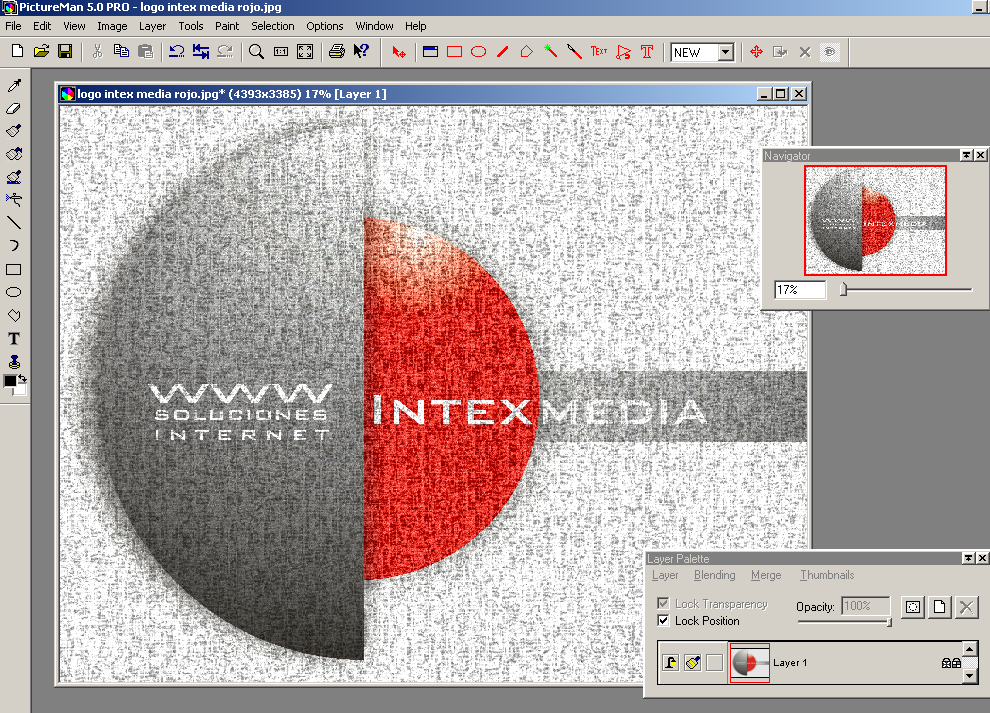Open the NEW selection mode dropdown
The image size is (990, 713).
point(726,52)
